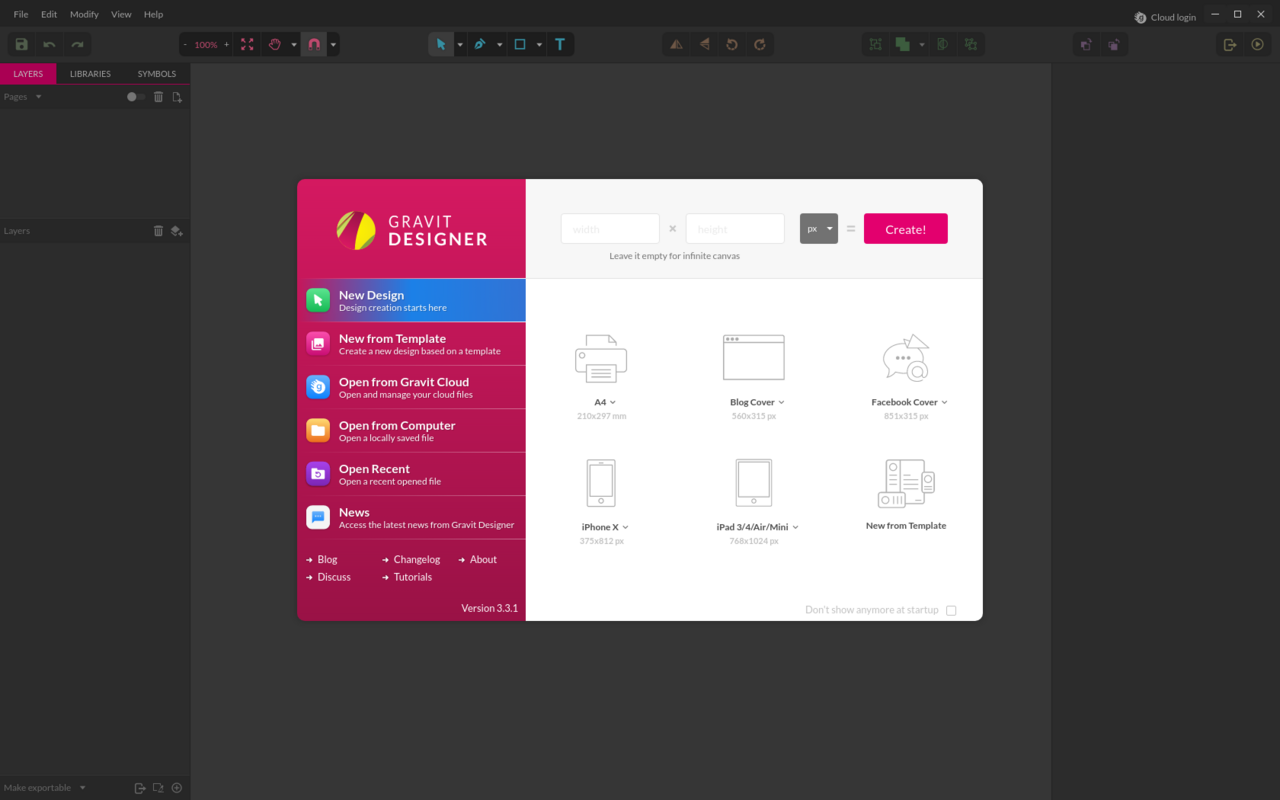
Task: Click the Create! button
Action: coord(906,228)
